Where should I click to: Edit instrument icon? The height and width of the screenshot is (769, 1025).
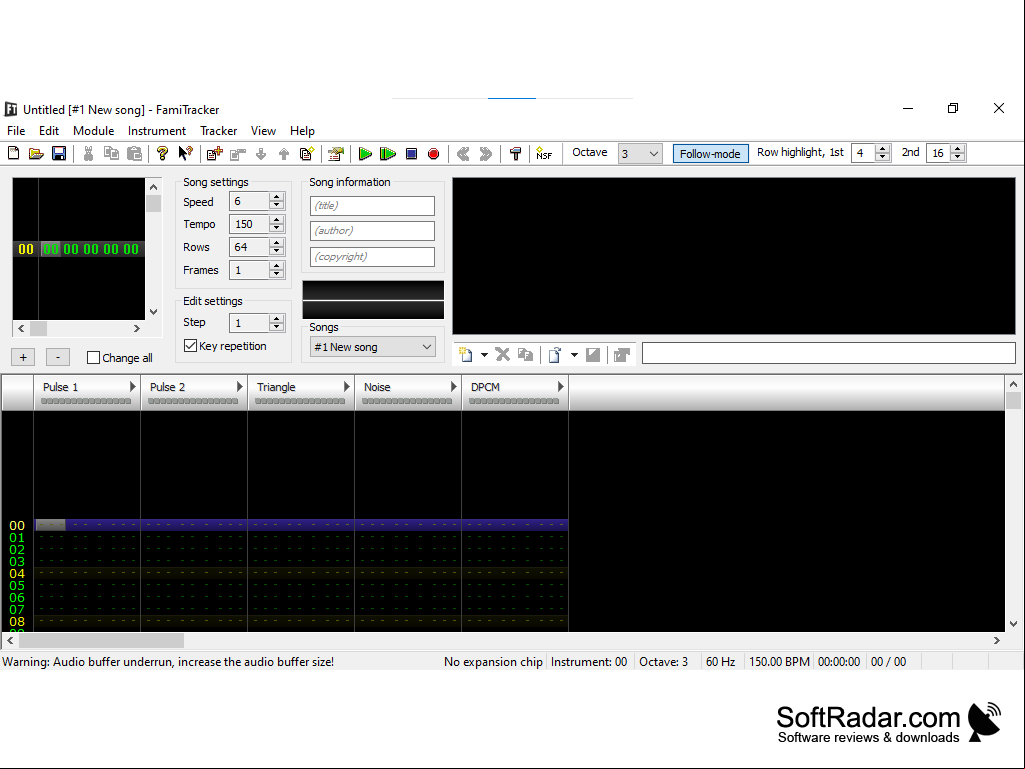[x=622, y=354]
